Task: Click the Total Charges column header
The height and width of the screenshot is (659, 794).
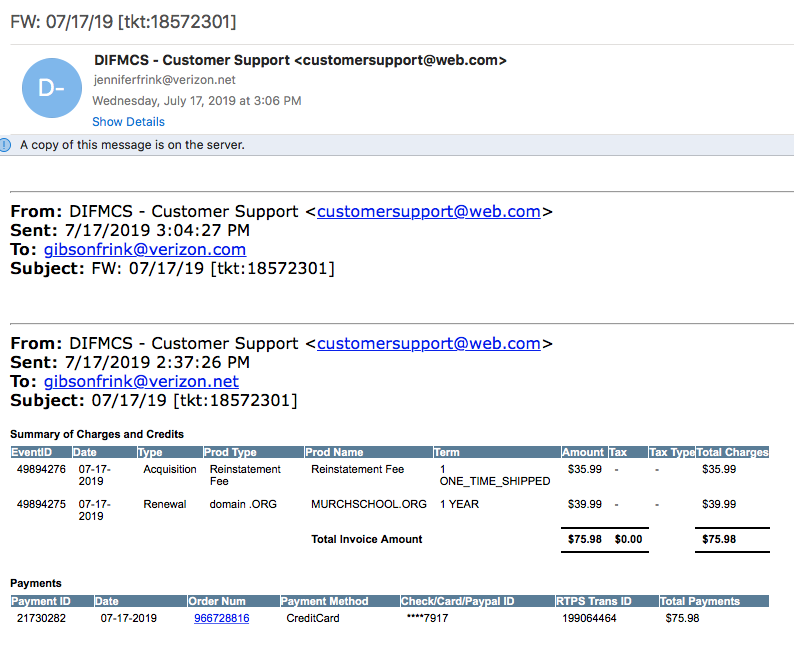Action: 732,452
